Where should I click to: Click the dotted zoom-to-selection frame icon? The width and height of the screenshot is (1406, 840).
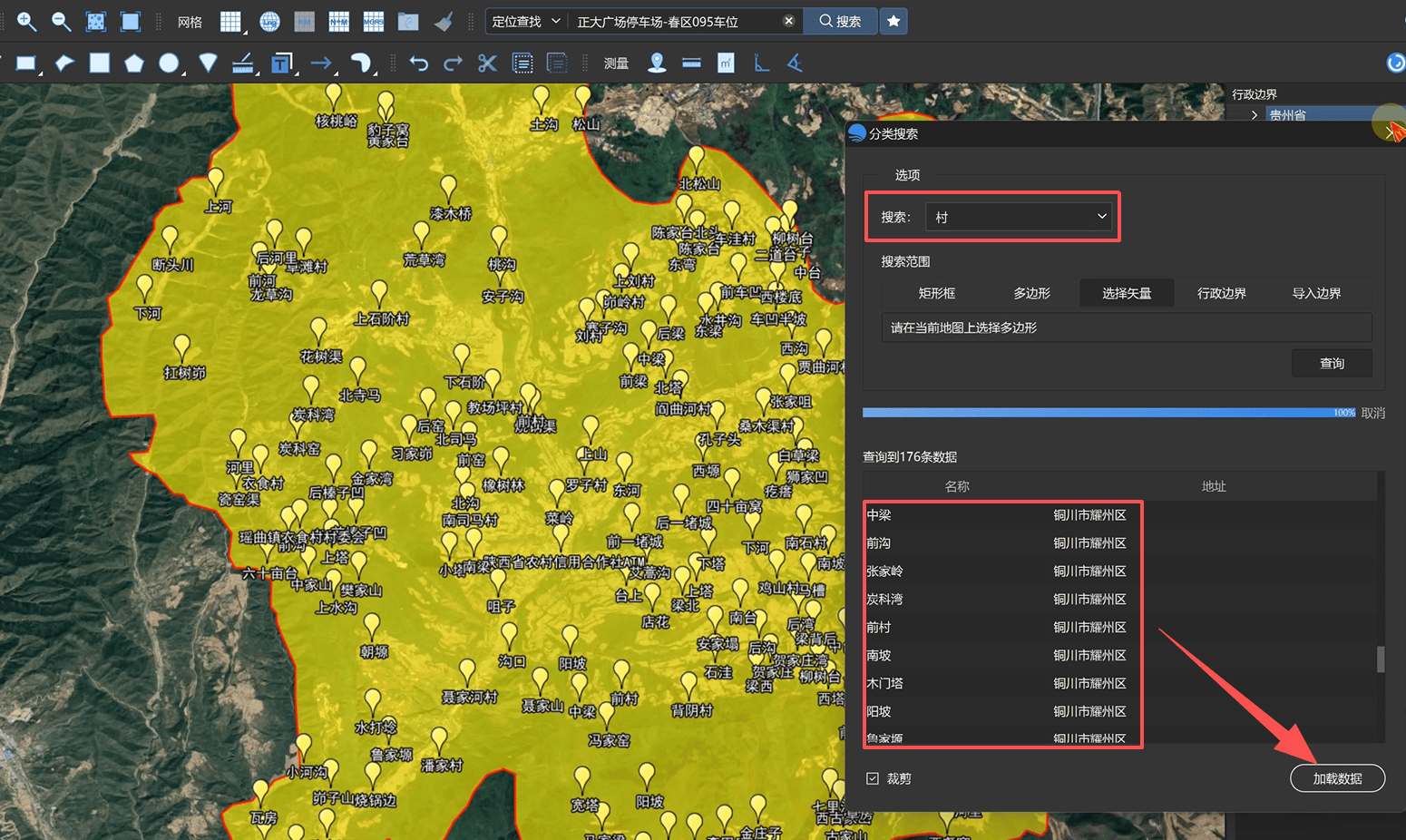tap(95, 21)
